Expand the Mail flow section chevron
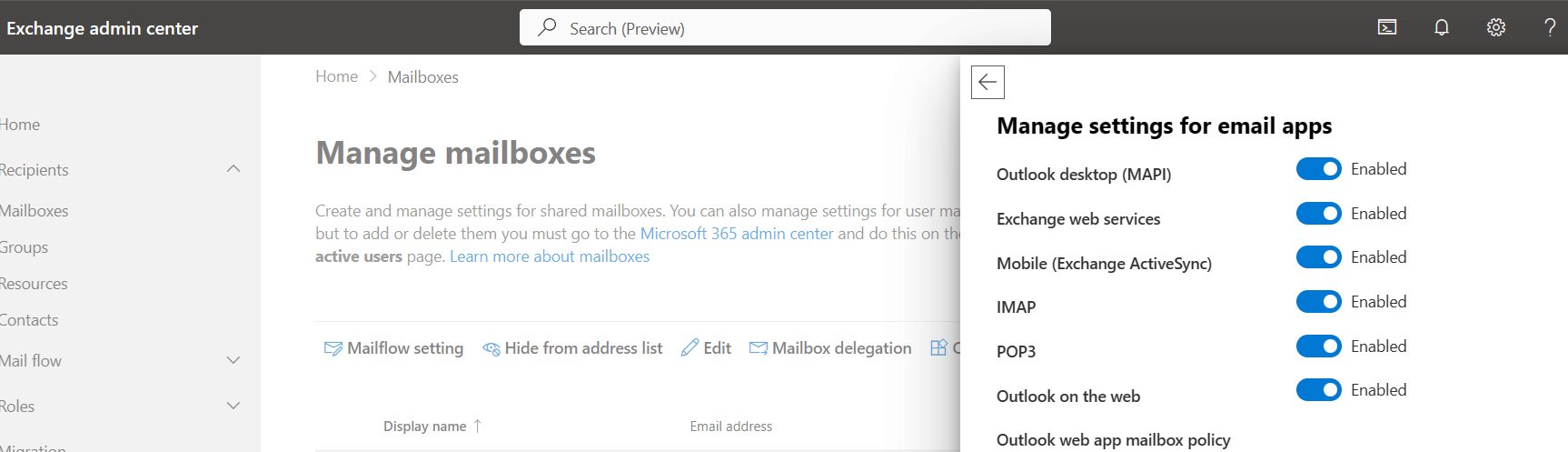 (x=233, y=360)
